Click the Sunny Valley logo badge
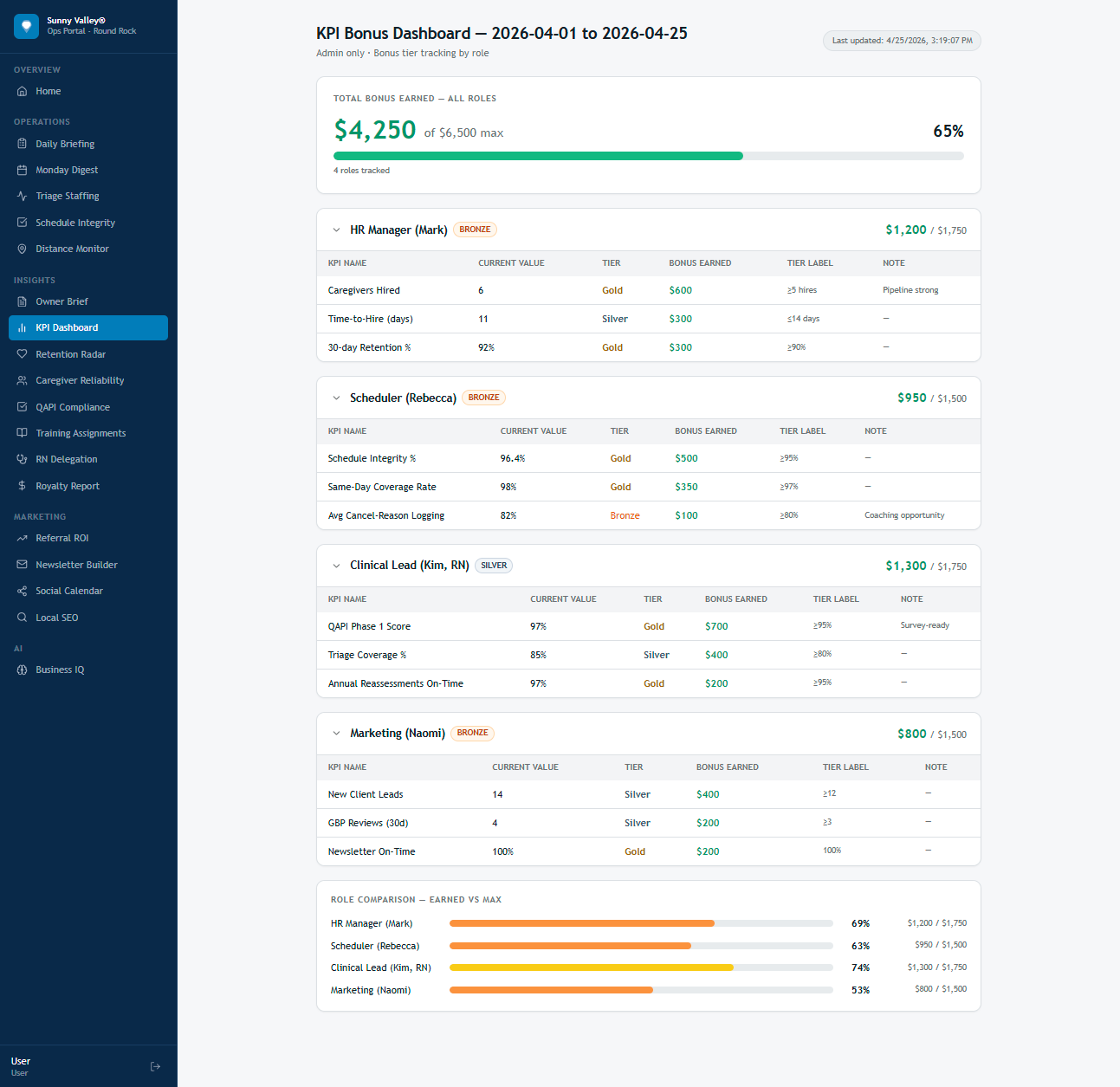The image size is (1120, 1087). [26, 26]
